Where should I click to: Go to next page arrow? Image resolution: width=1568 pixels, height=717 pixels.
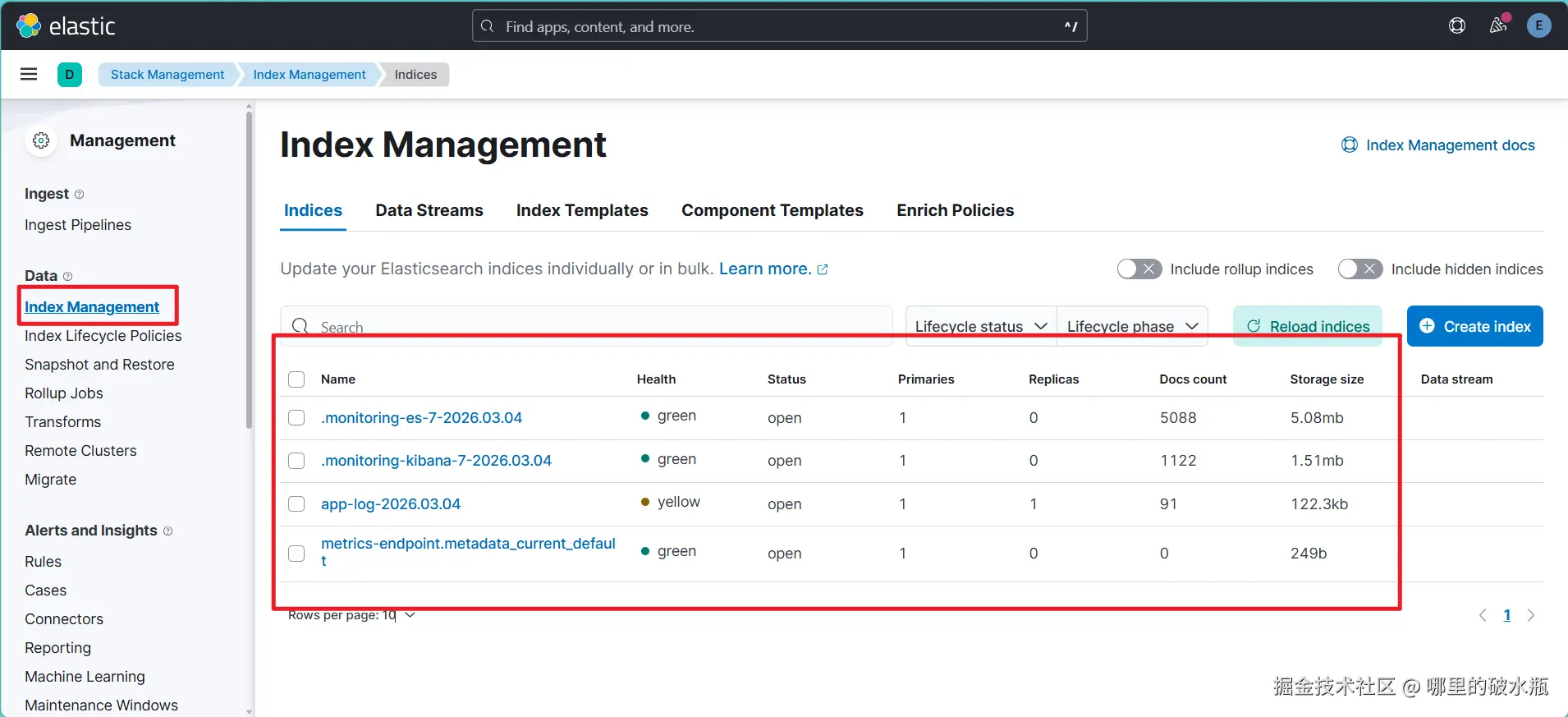tap(1531, 615)
